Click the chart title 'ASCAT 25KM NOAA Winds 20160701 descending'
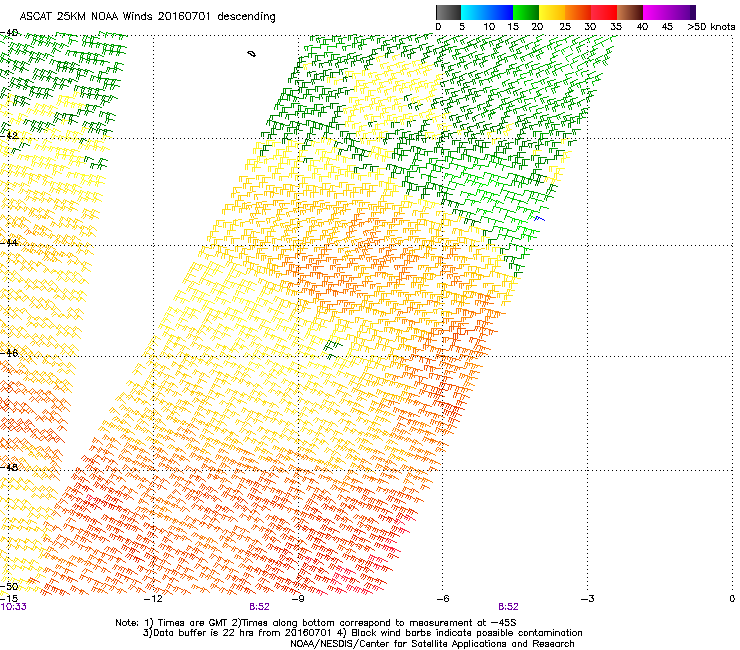Screen dimensions: 740x650 (x=147, y=17)
